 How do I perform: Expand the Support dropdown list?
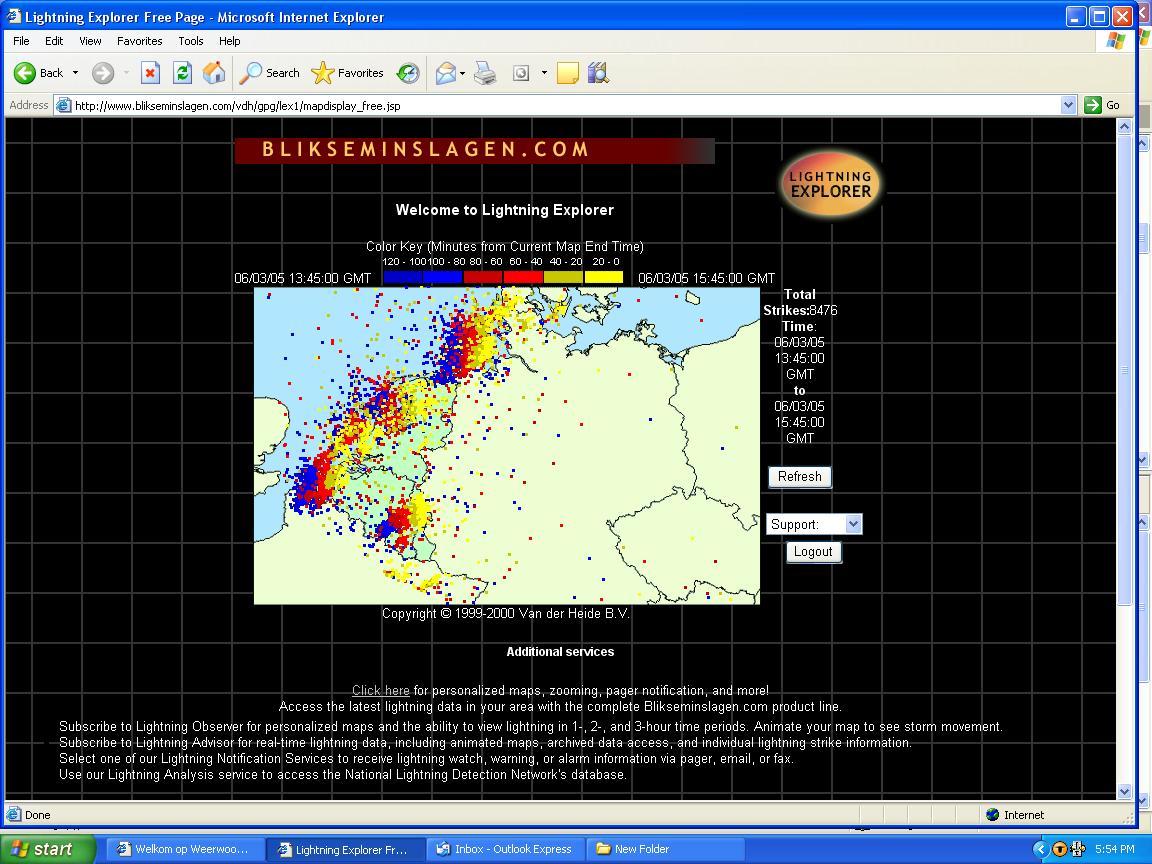[x=852, y=524]
